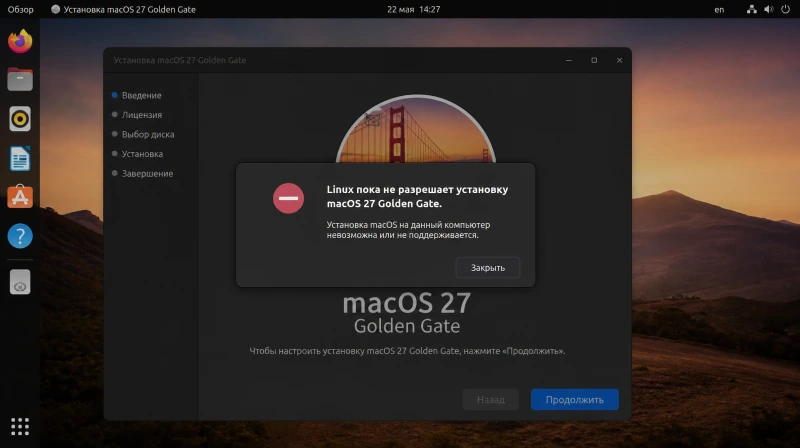The width and height of the screenshot is (800, 448).
Task: Open the clock and calendar menu
Action: coord(413,9)
